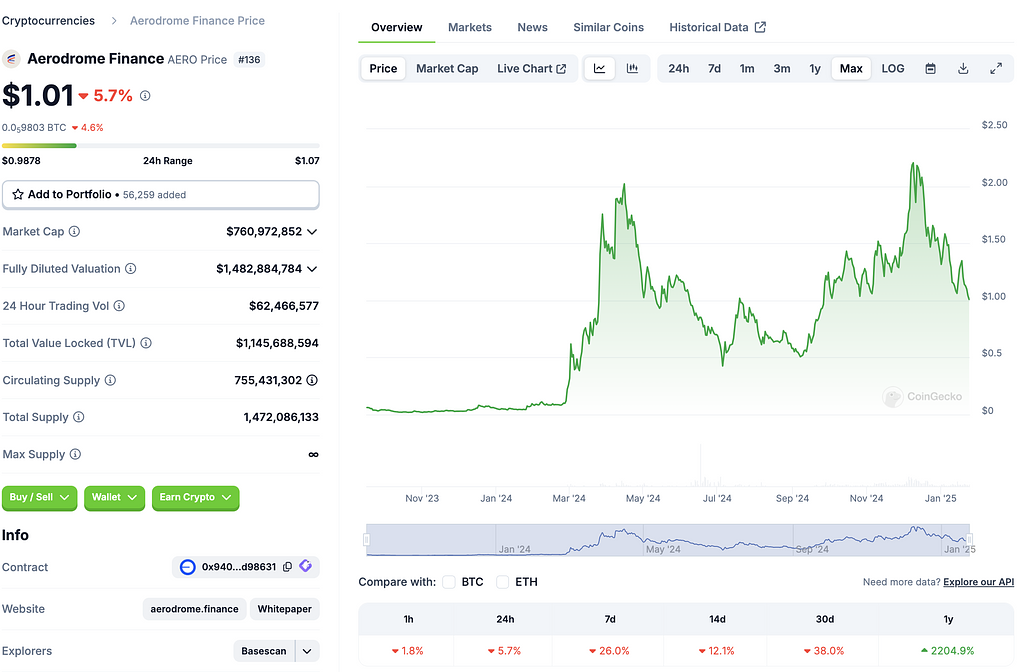Click Add to Portfolio button
1024x672 pixels.
point(160,194)
